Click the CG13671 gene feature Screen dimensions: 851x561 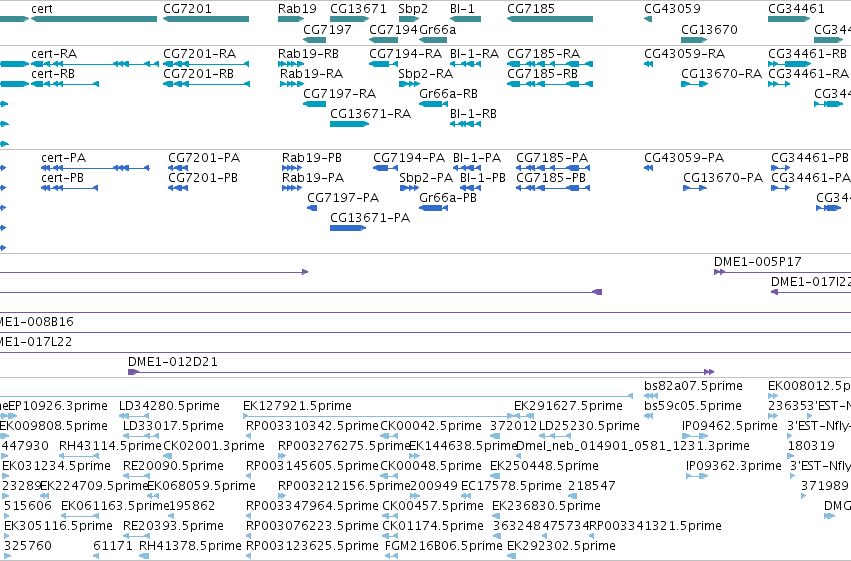[350, 19]
